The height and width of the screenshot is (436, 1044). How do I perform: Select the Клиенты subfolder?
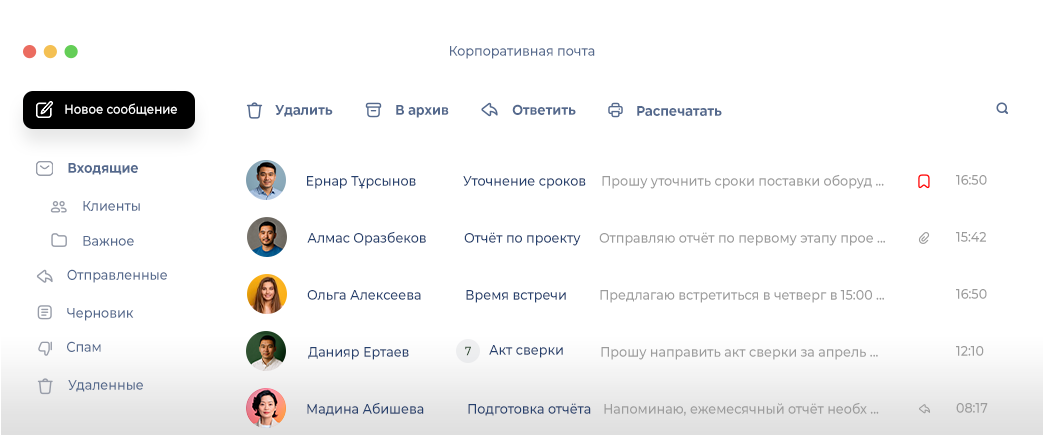(110, 206)
